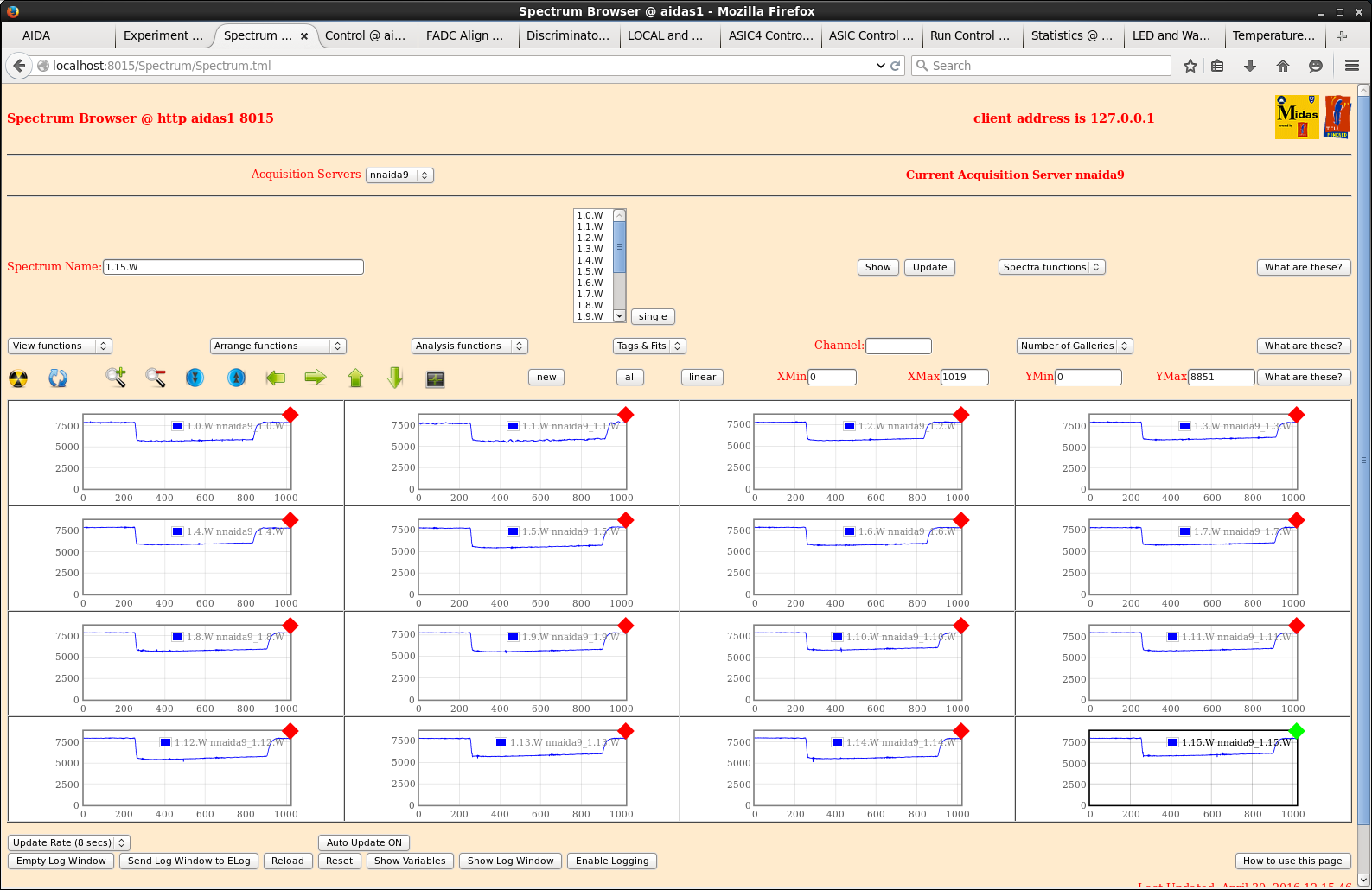Toggle the Auto Update ON button
Image resolution: width=1372 pixels, height=890 pixels.
(364, 842)
